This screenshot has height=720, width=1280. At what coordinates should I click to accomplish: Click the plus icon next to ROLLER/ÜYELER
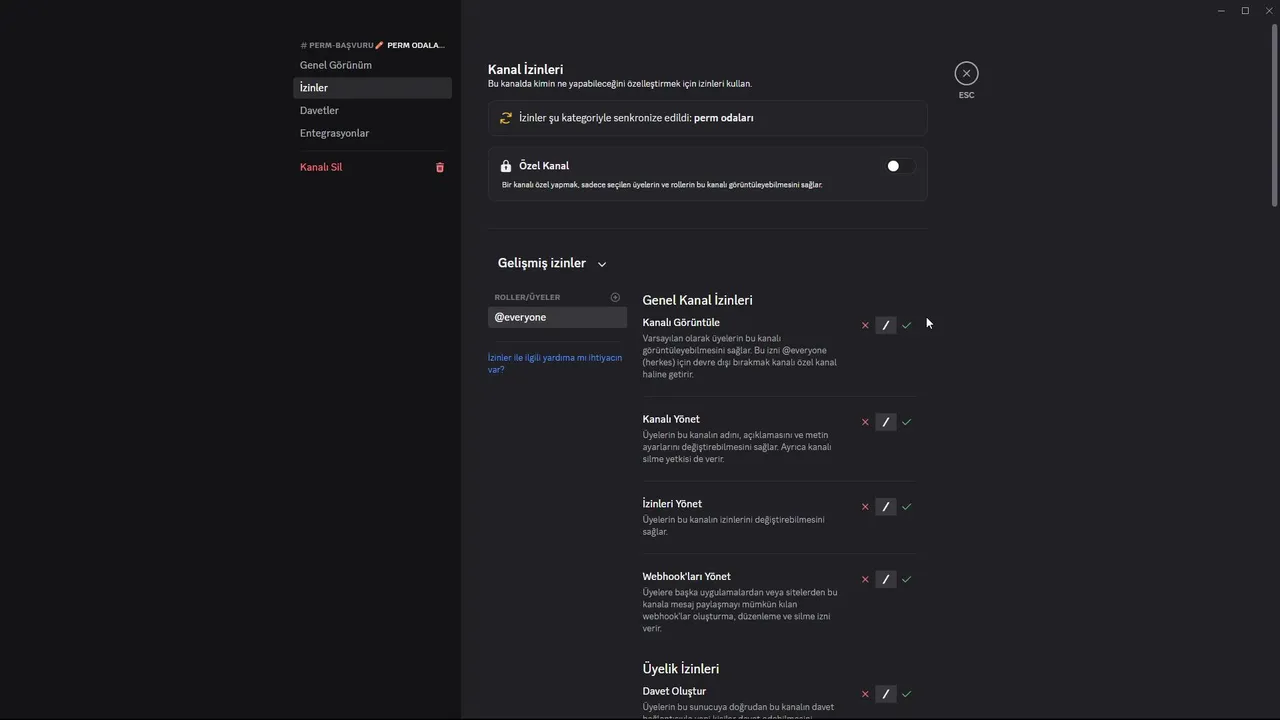click(615, 297)
